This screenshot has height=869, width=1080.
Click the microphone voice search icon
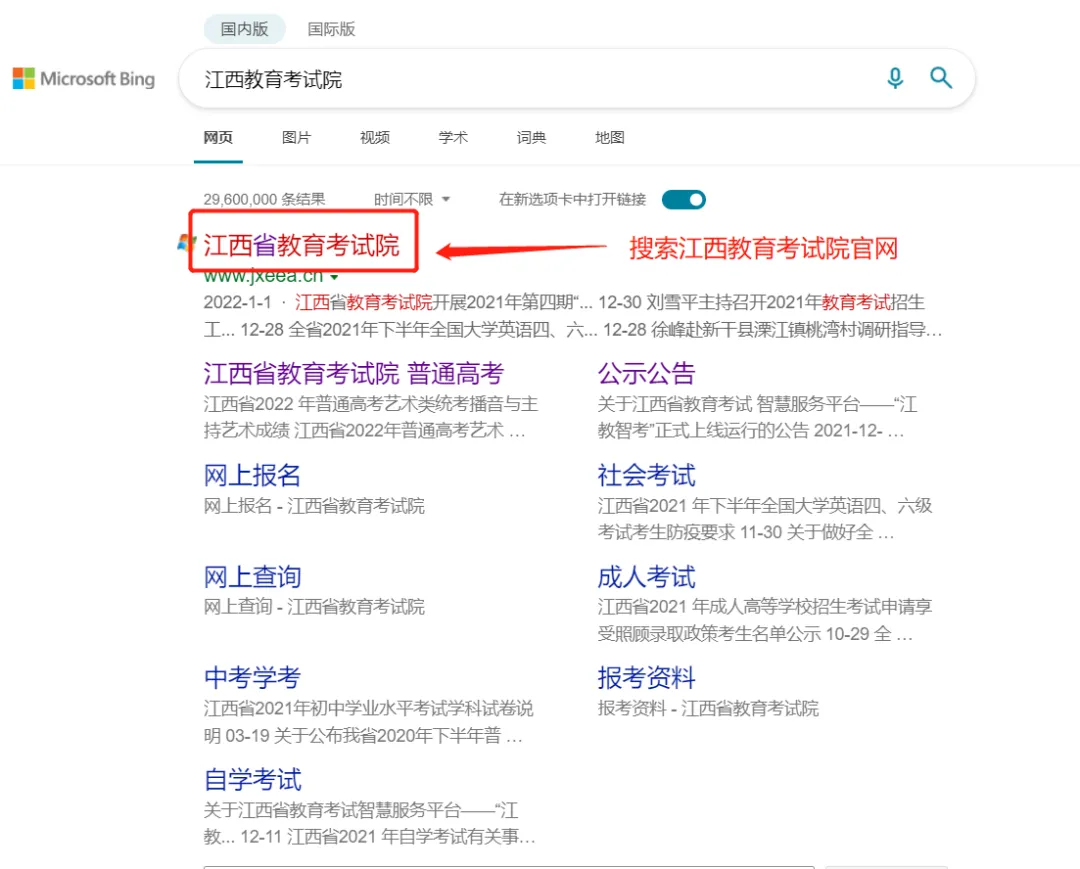(895, 78)
